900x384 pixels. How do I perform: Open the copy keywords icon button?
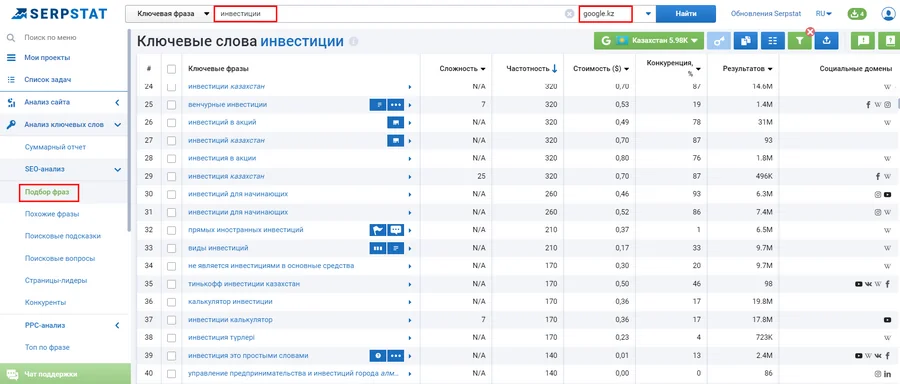(746, 41)
